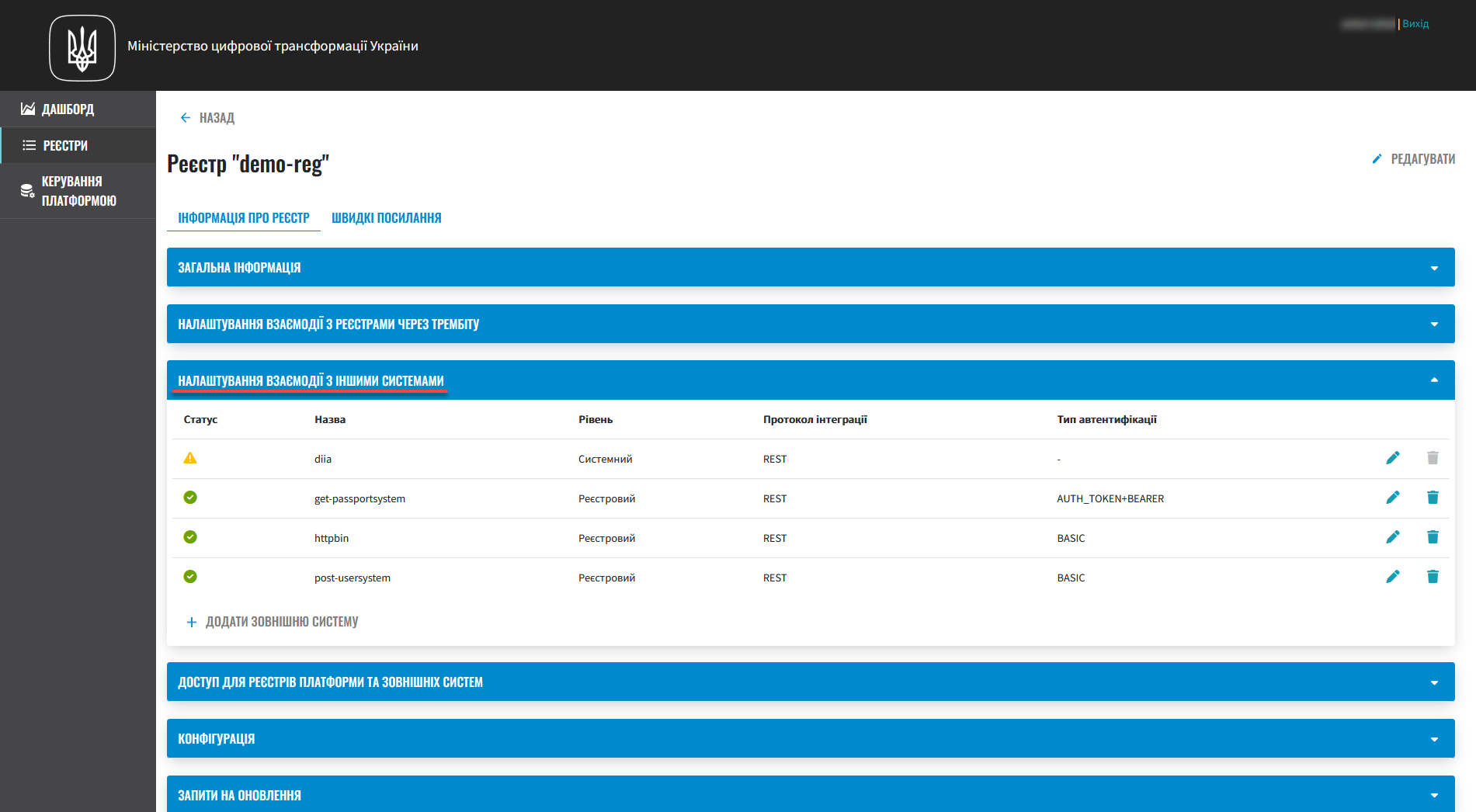The height and width of the screenshot is (812, 1476).
Task: Click the back arrow icon next to НАЗАД
Action: click(x=186, y=118)
